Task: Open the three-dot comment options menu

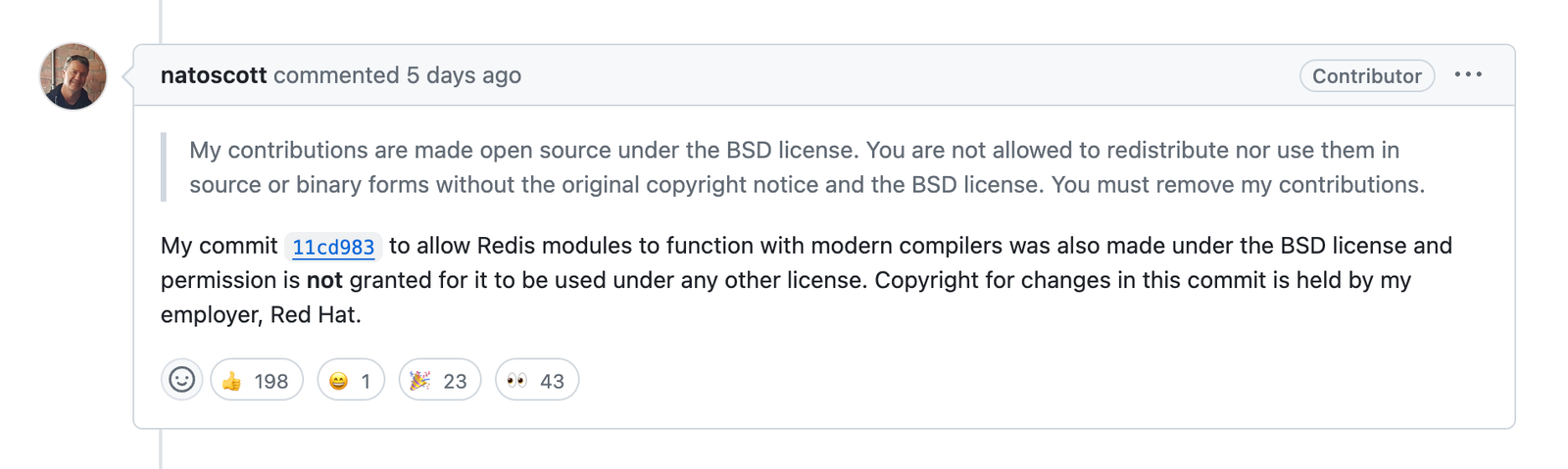Action: (x=1468, y=74)
